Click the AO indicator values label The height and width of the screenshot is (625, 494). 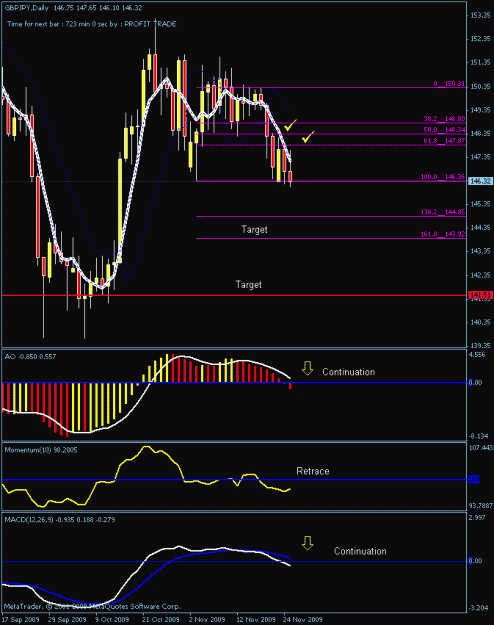30,357
